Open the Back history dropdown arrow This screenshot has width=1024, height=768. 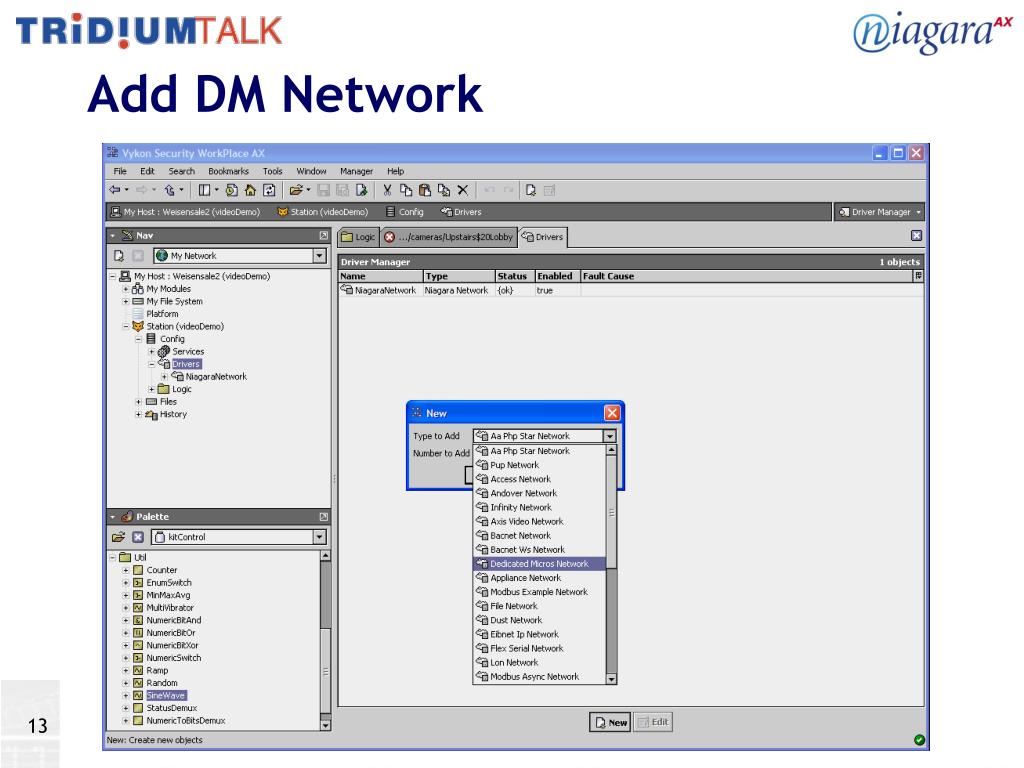tap(127, 190)
